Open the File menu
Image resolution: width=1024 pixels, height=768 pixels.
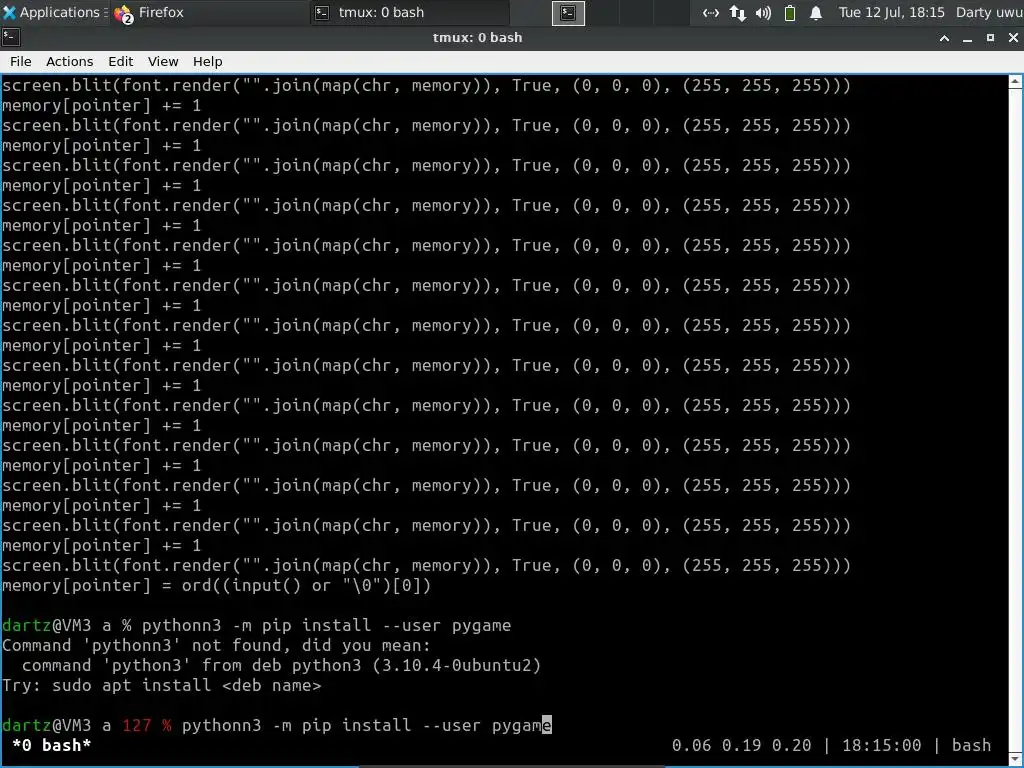(x=20, y=61)
